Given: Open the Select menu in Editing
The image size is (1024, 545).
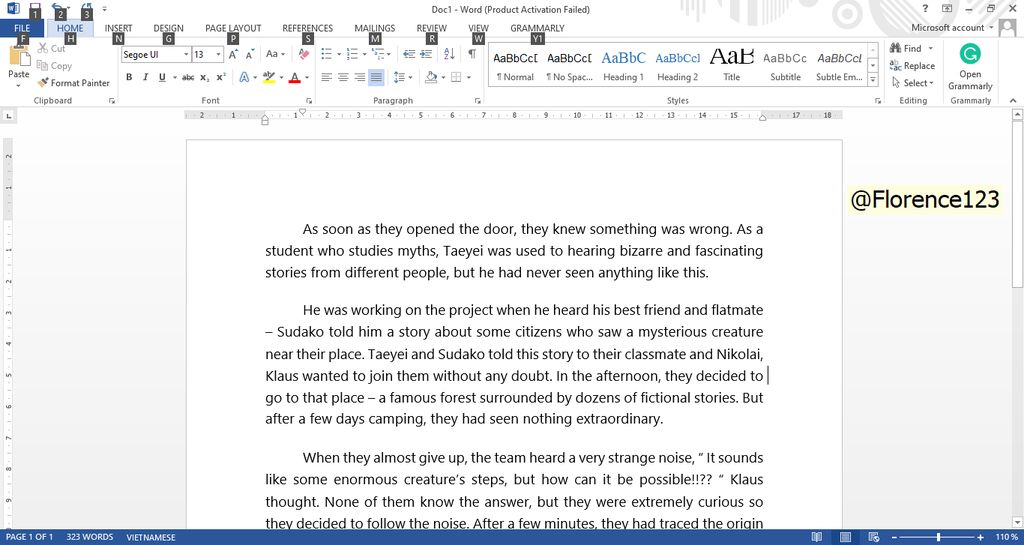Looking at the screenshot, I should (912, 83).
